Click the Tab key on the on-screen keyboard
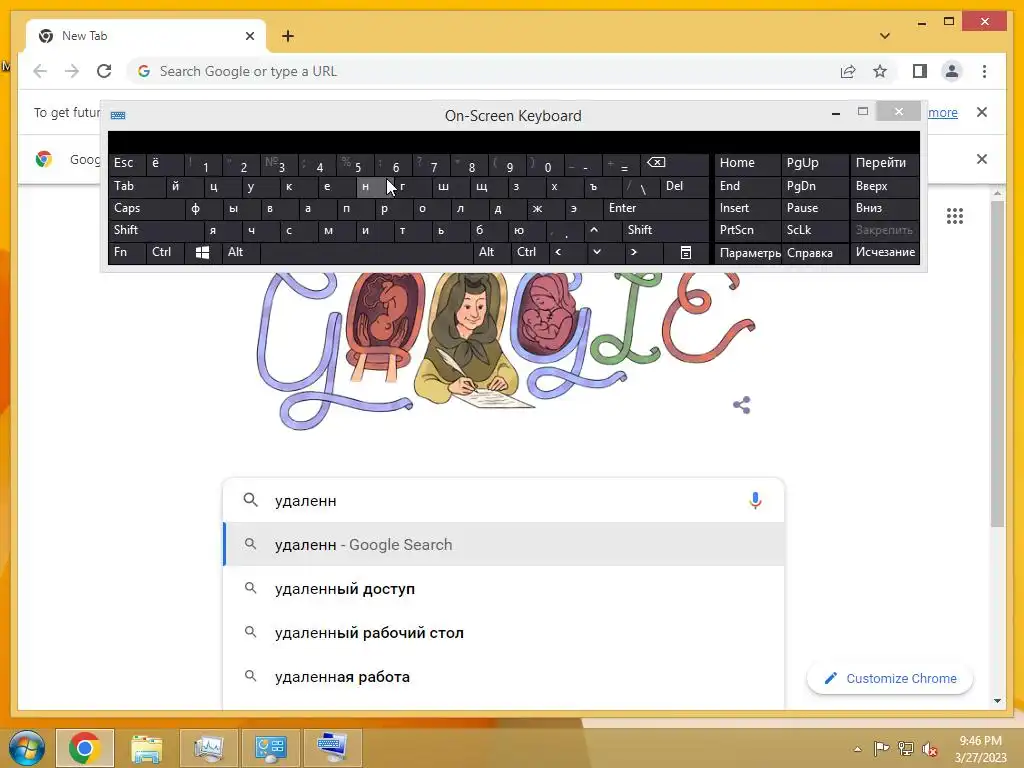The image size is (1024, 768). pyautogui.click(x=137, y=186)
